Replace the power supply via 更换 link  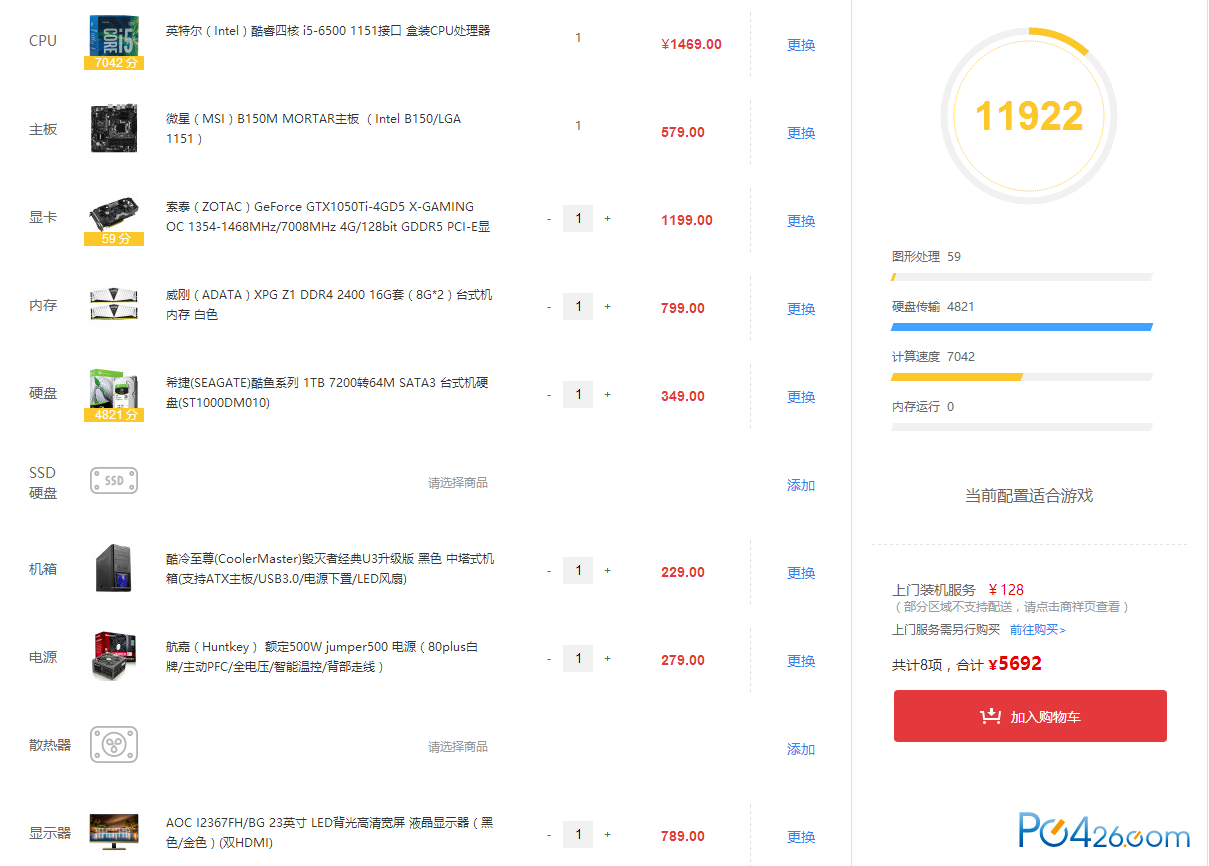point(801,661)
